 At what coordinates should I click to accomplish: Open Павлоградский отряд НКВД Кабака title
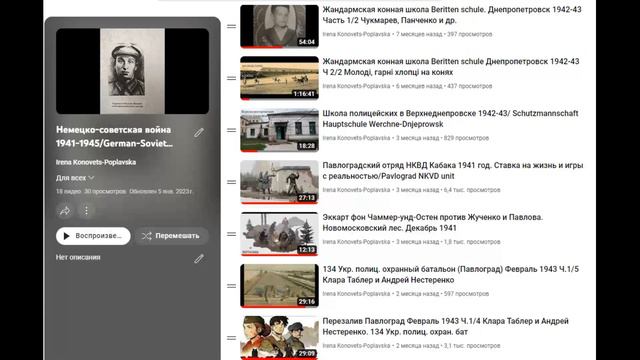tap(453, 170)
